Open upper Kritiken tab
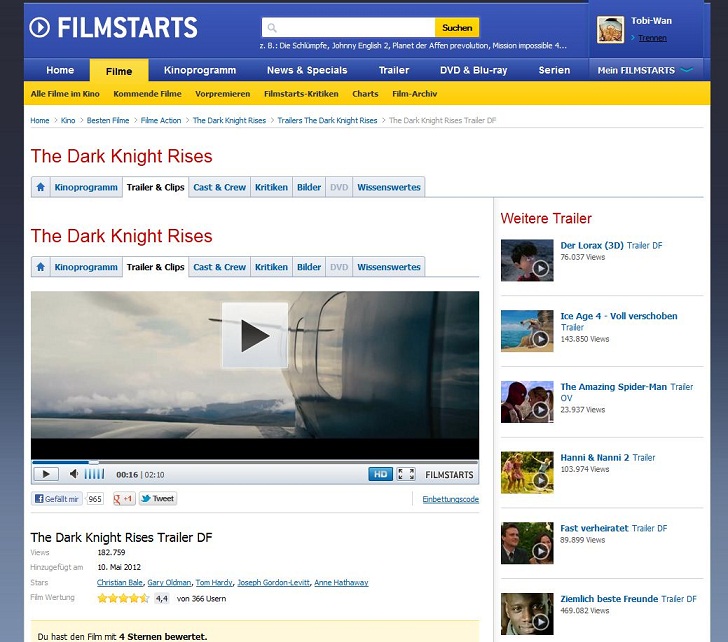This screenshot has width=728, height=642. pyautogui.click(x=271, y=187)
